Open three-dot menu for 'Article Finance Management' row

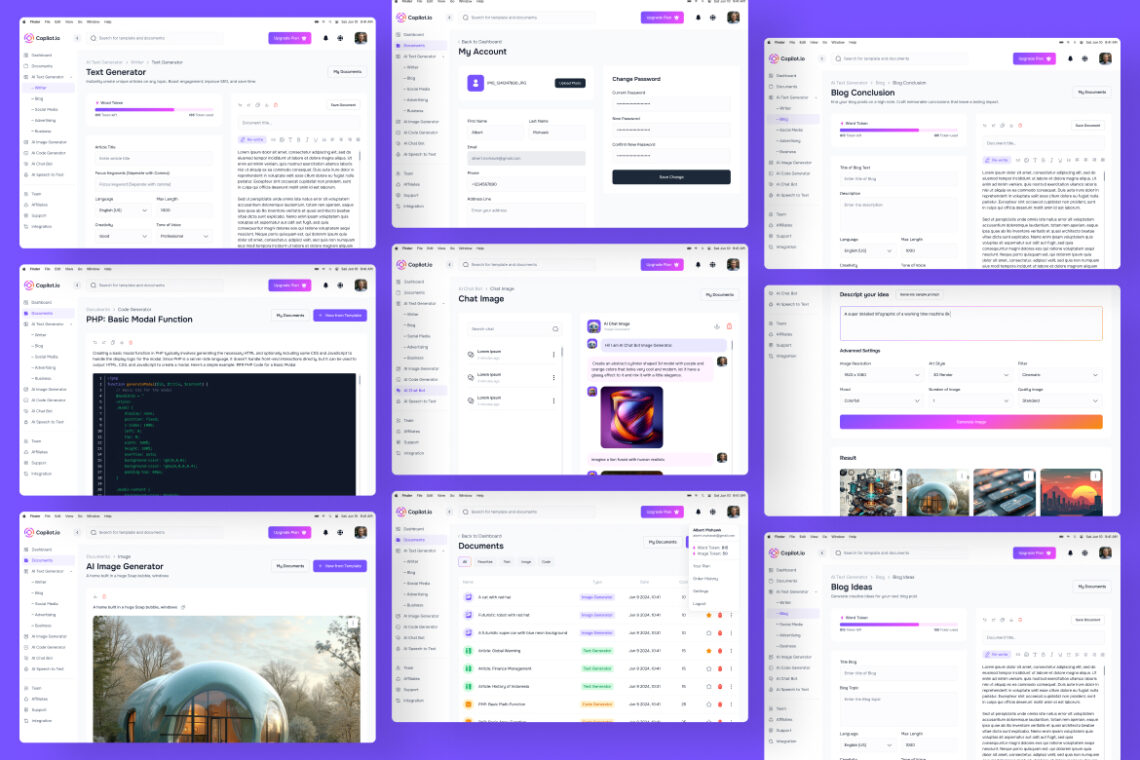[731, 668]
